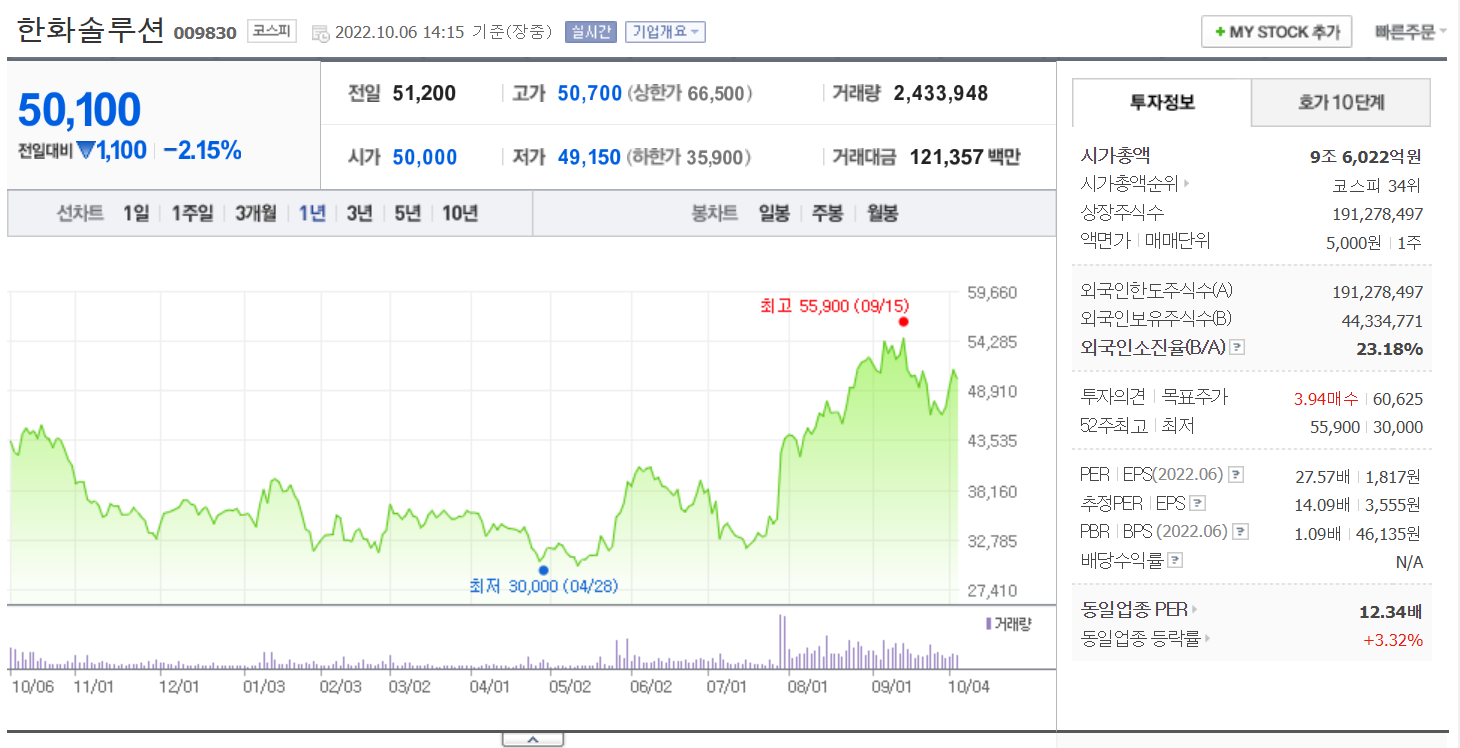
Task: Open the 기업개요 dropdown
Action: [665, 32]
